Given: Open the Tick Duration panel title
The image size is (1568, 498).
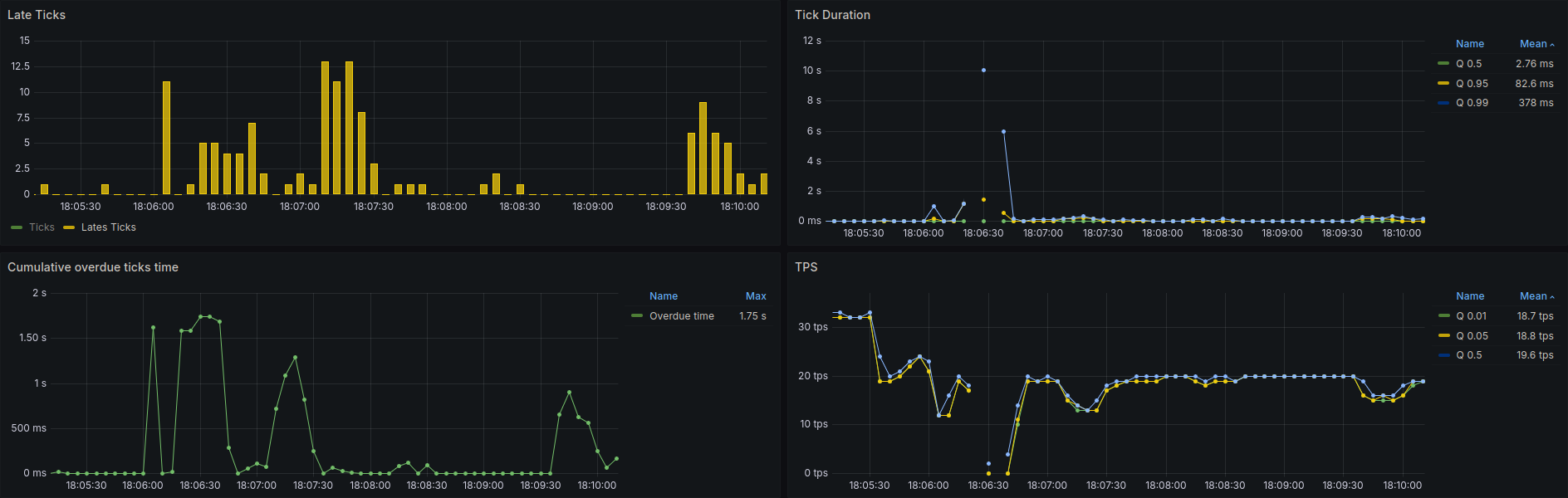Looking at the screenshot, I should [x=832, y=15].
